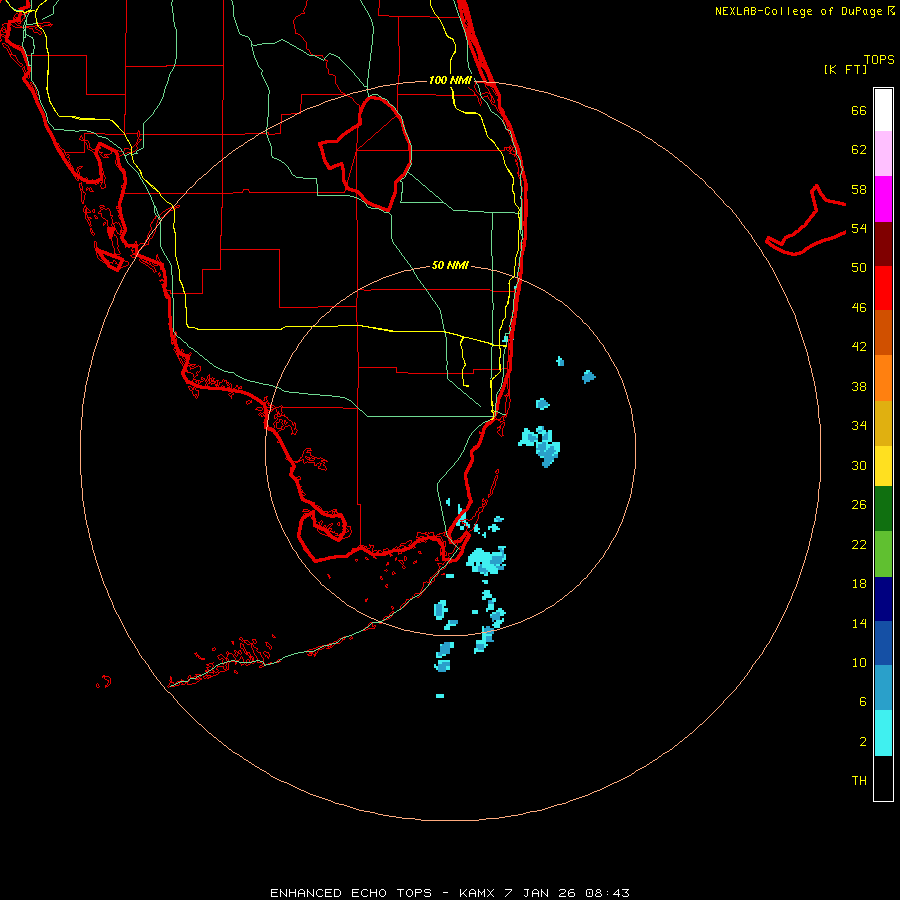Viewport: 900px width, 900px height.
Task: Click the '08:43' timestamp text
Action: point(607,893)
